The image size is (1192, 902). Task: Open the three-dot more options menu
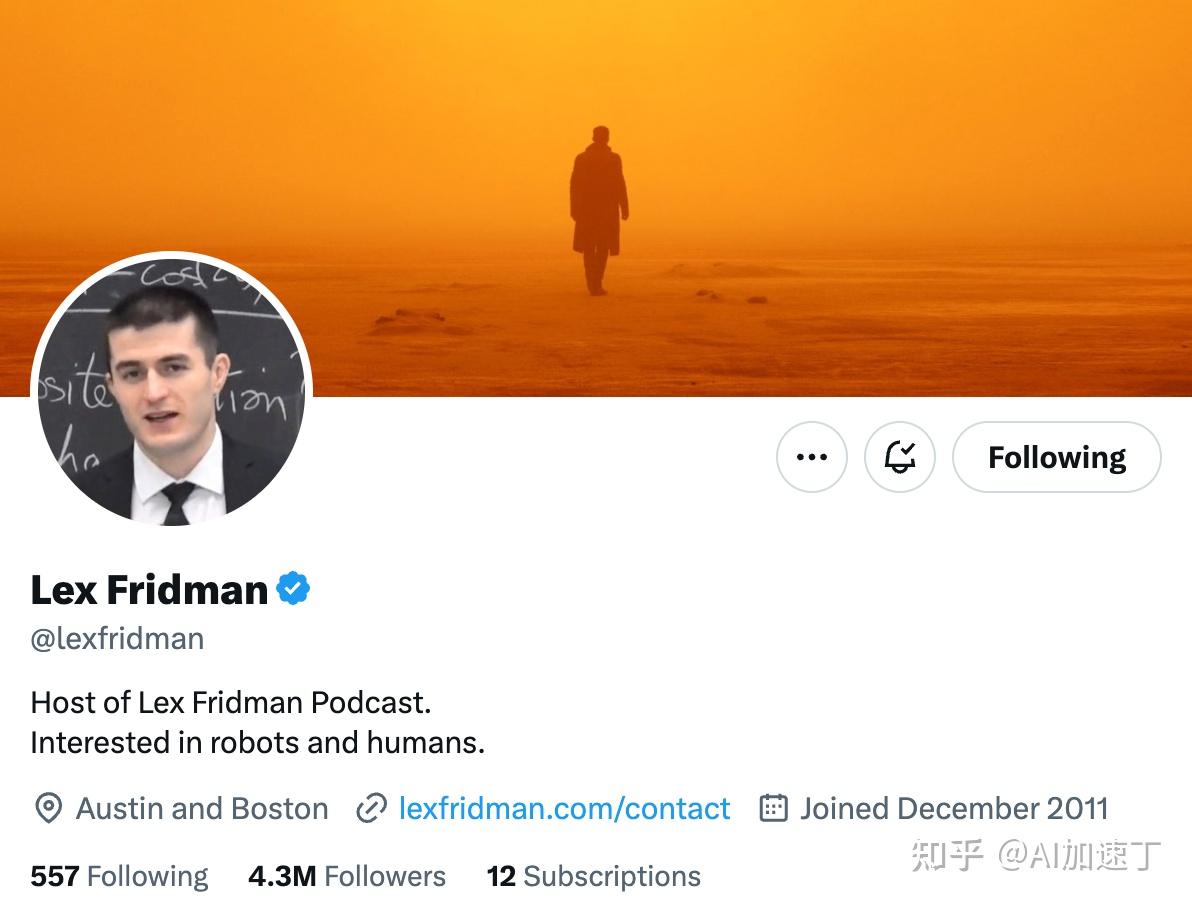(811, 457)
